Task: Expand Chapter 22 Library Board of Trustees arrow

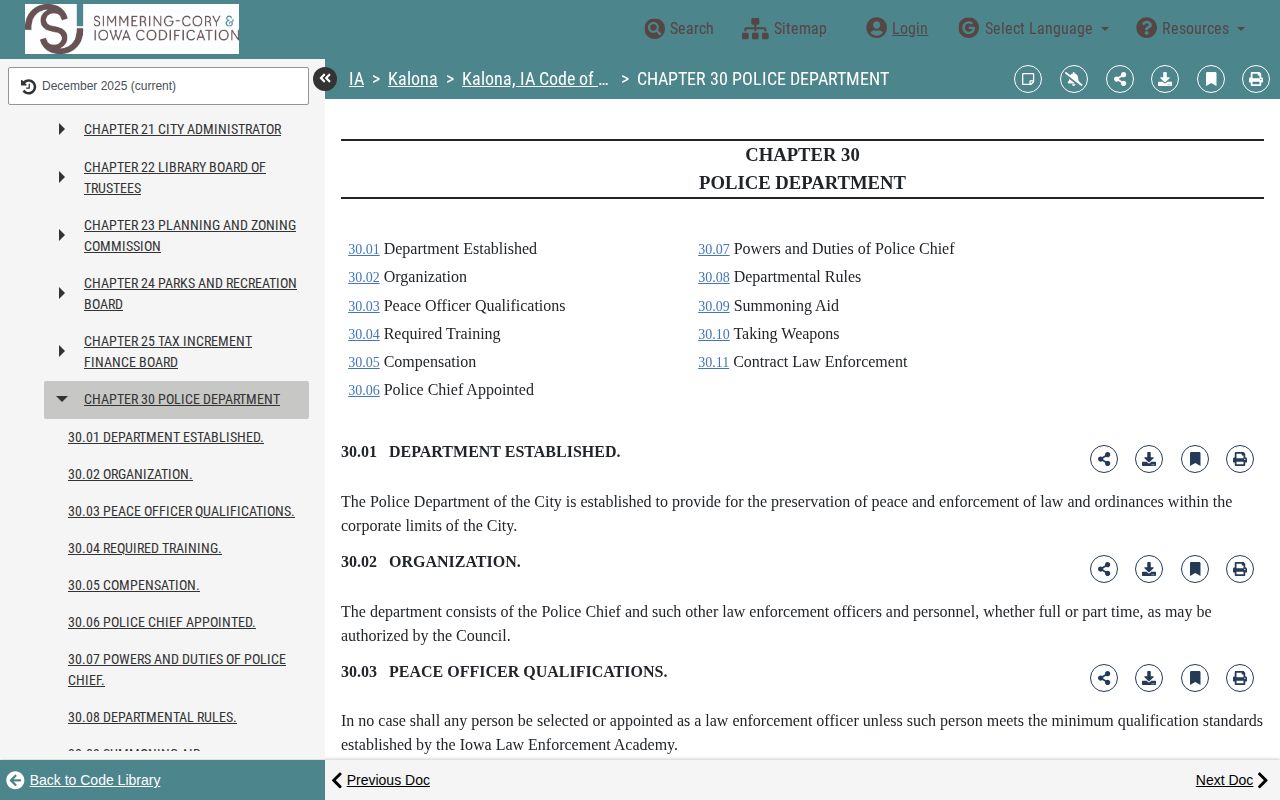Action: point(62,177)
